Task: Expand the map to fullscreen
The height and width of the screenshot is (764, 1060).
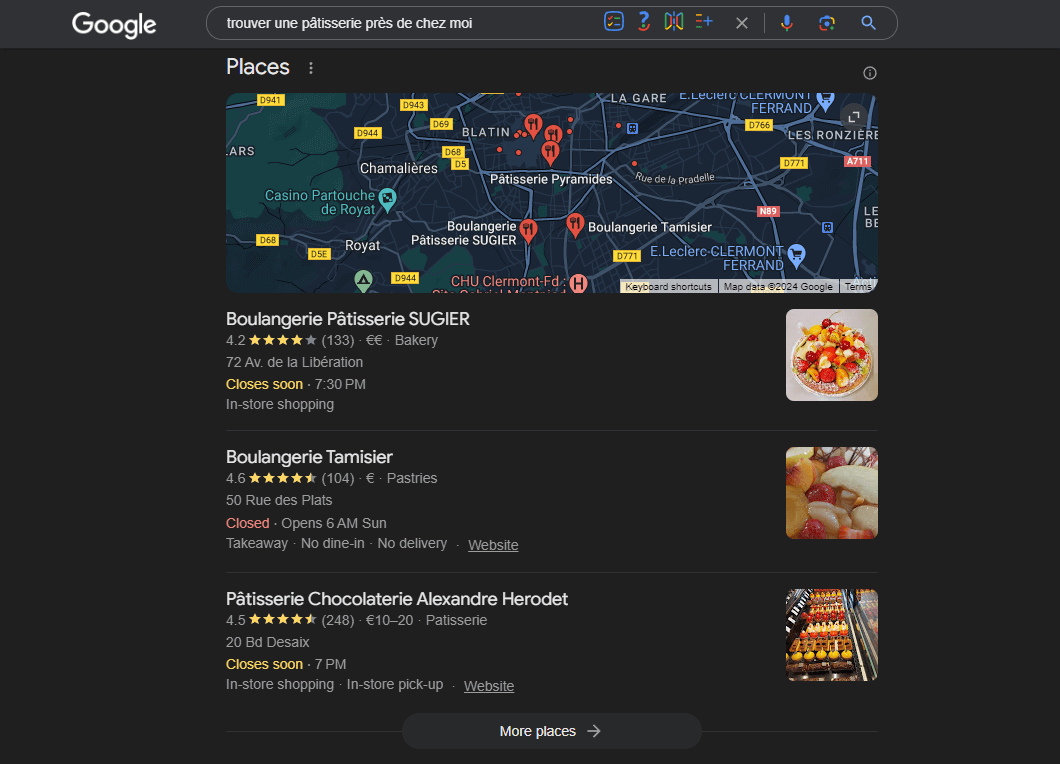Action: click(853, 117)
